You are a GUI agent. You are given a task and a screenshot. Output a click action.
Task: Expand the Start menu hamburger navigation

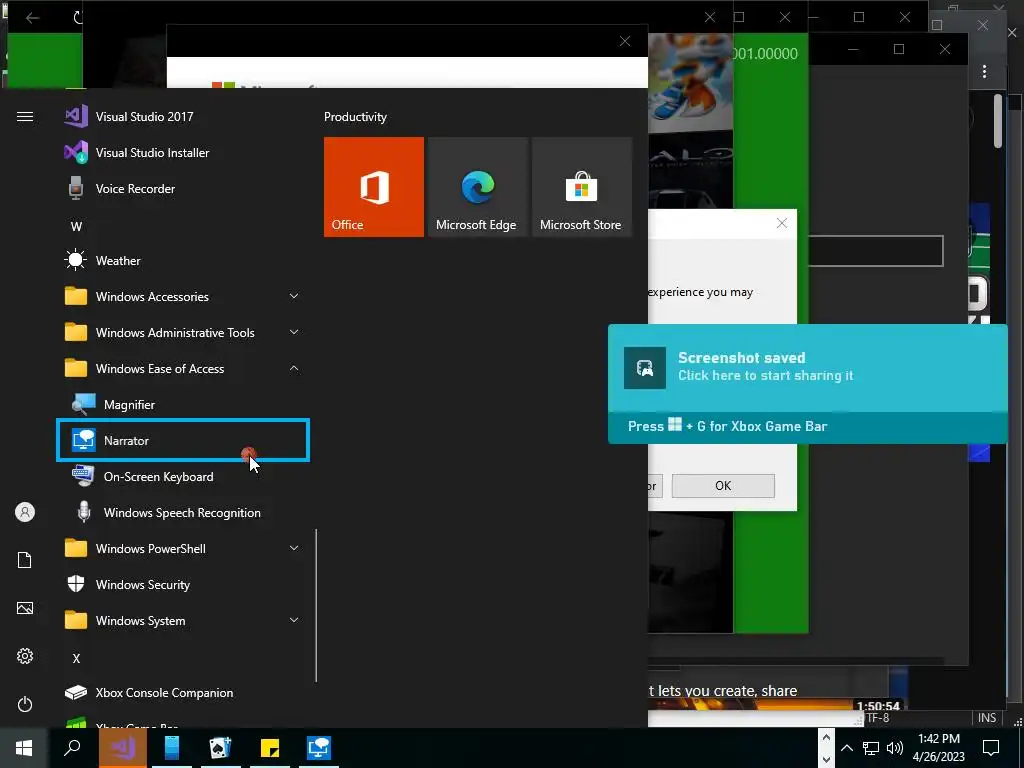click(x=25, y=117)
